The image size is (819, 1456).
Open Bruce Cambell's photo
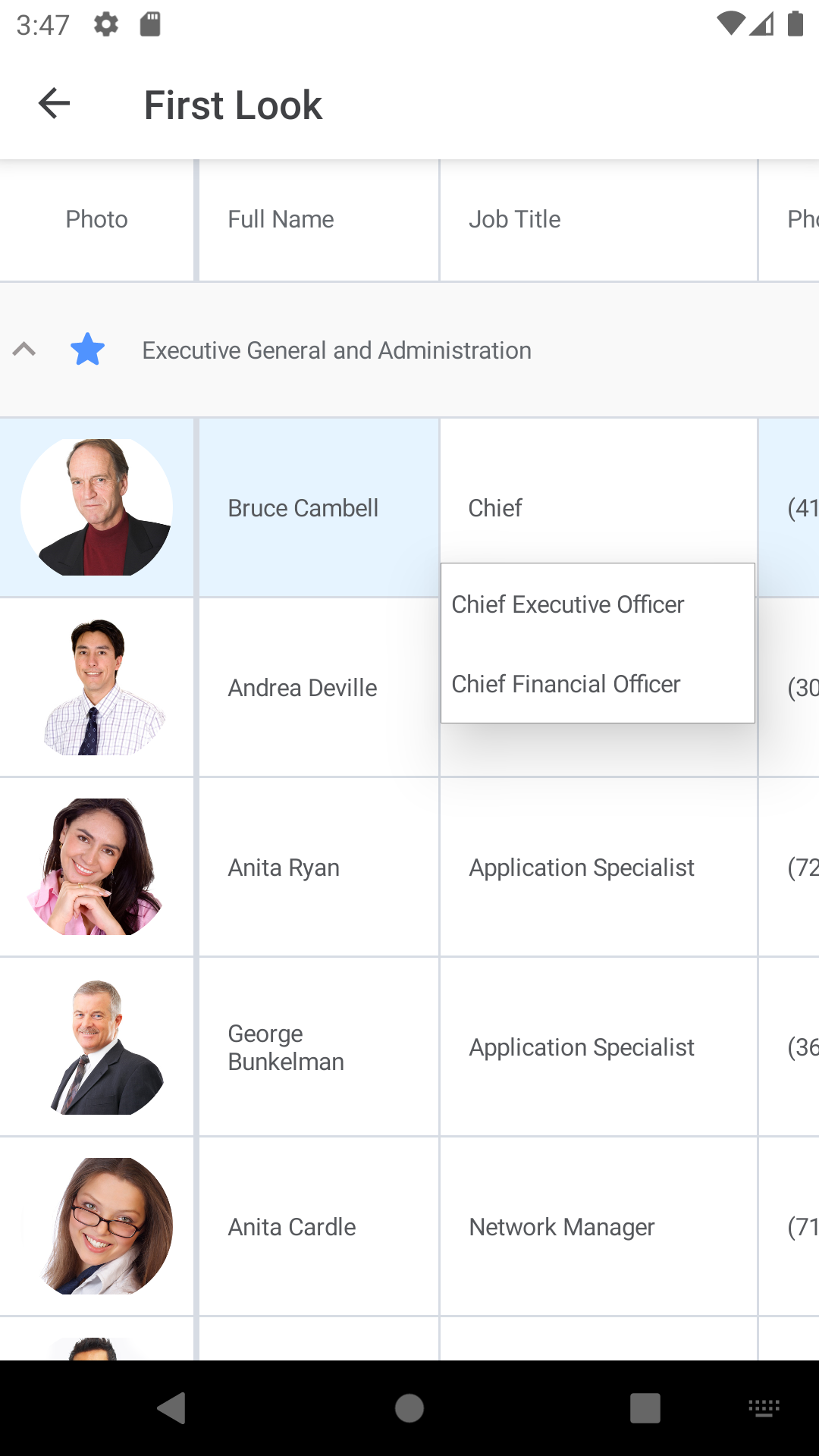[x=97, y=507]
